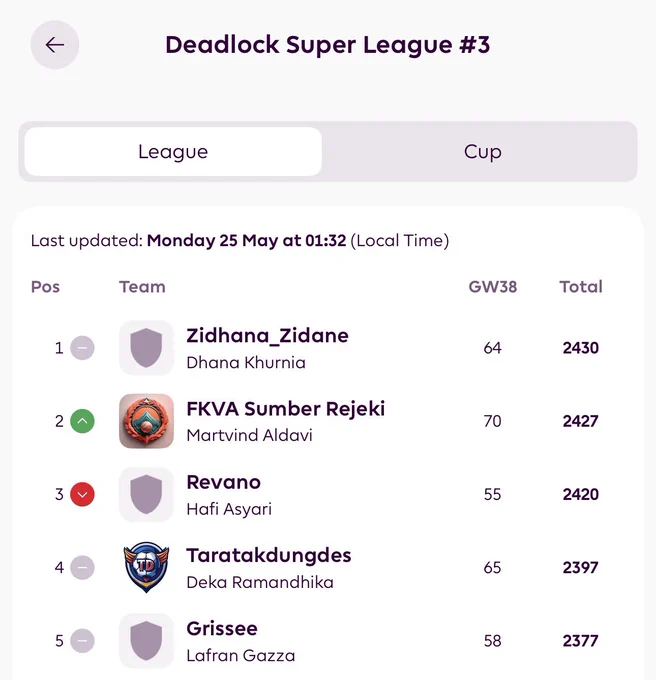Click total score 2430 for Zidhana_Zidane
Viewport: 656px width, 680px height.
click(581, 348)
